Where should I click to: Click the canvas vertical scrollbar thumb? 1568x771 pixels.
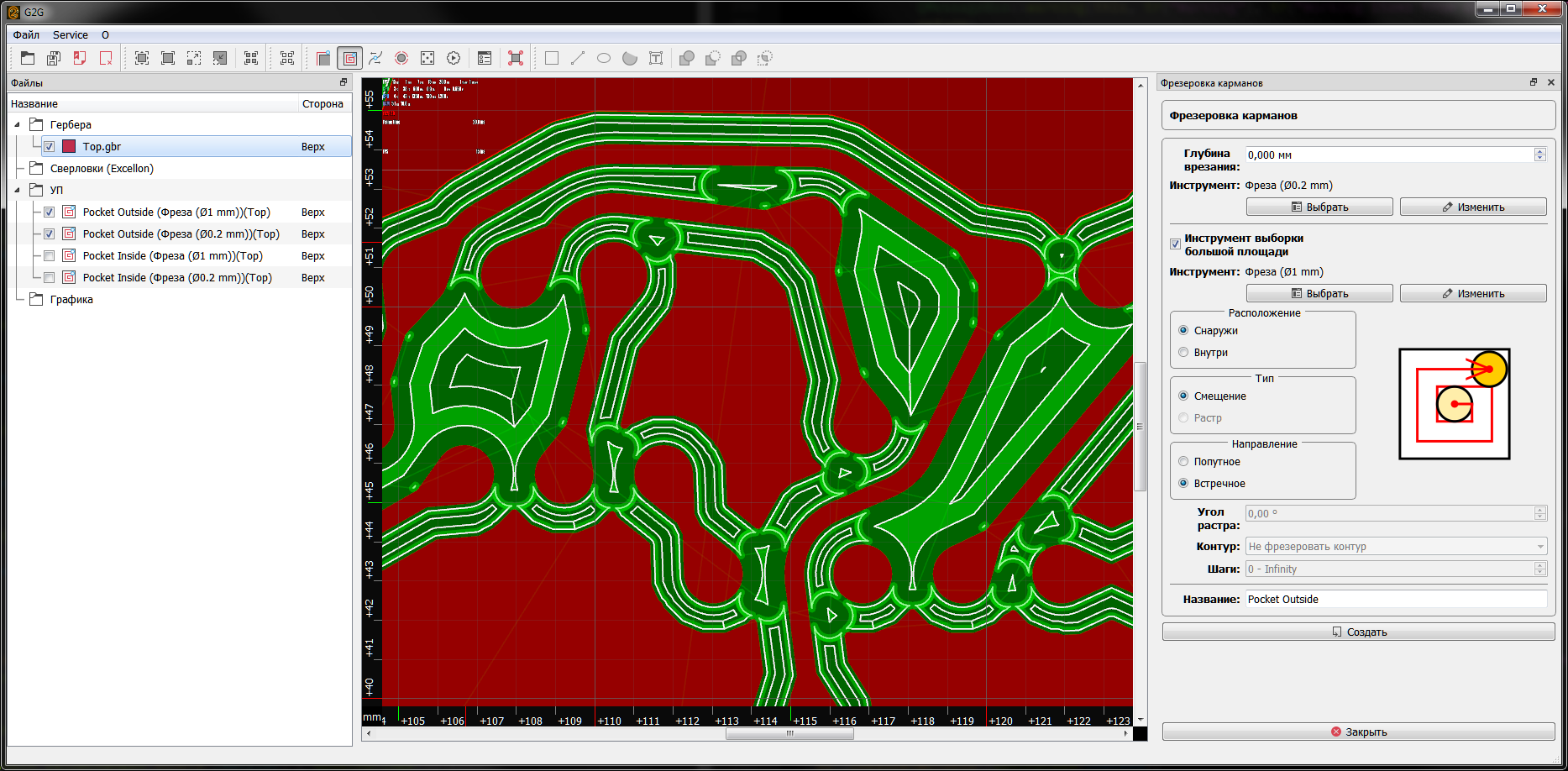coord(1141,426)
